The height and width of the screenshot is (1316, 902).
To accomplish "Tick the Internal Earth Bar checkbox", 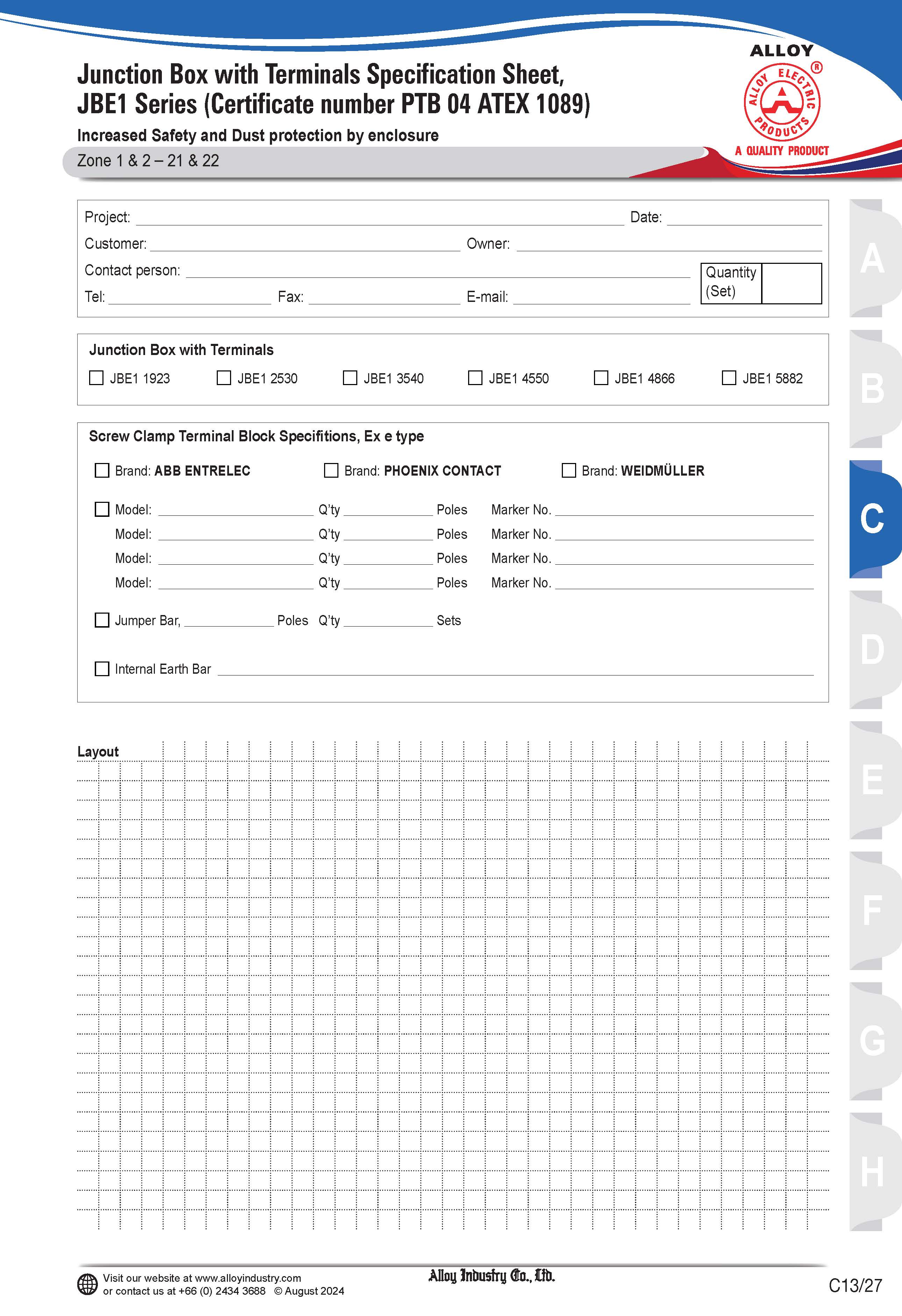I will (102, 669).
